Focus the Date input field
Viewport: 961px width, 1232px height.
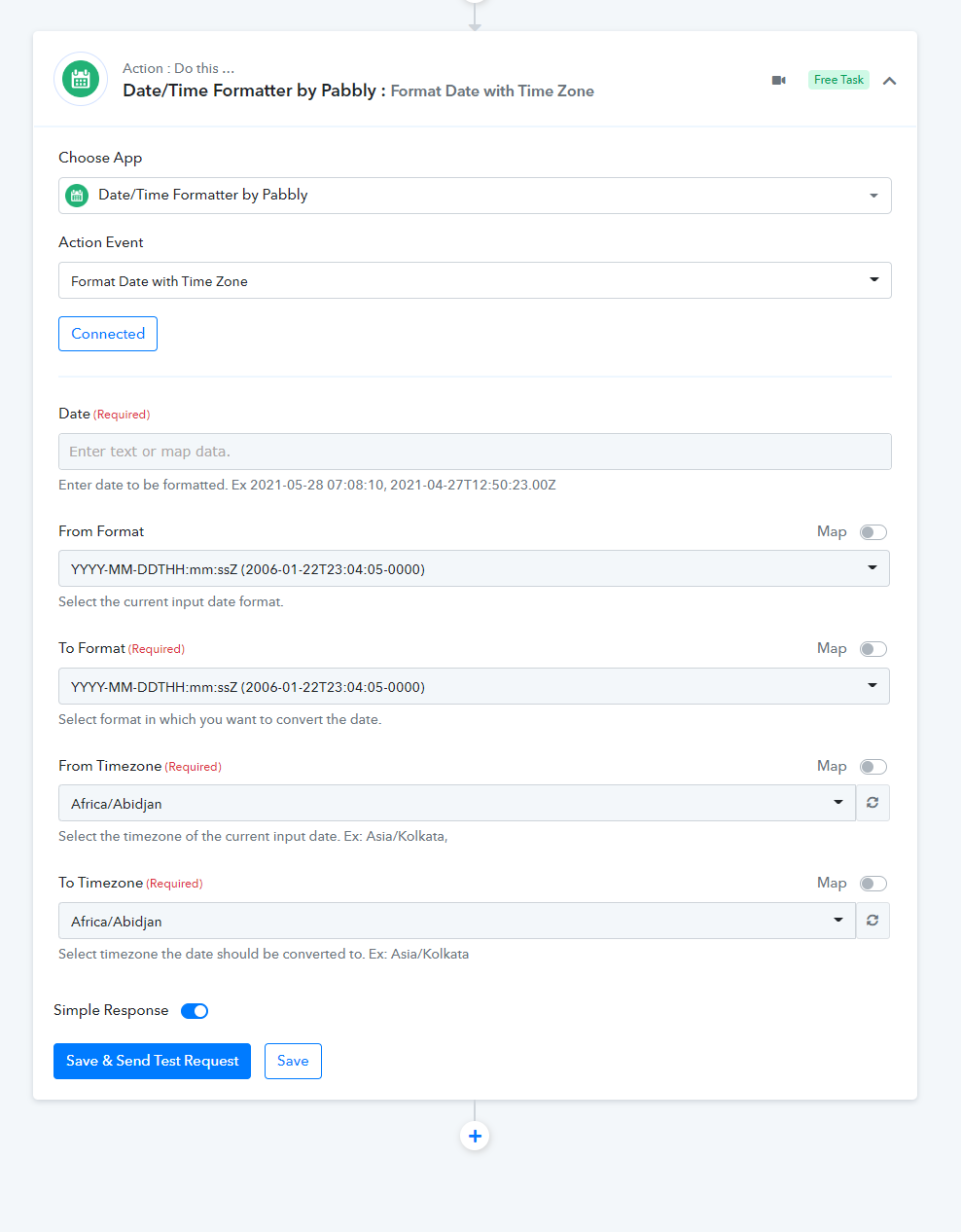475,452
